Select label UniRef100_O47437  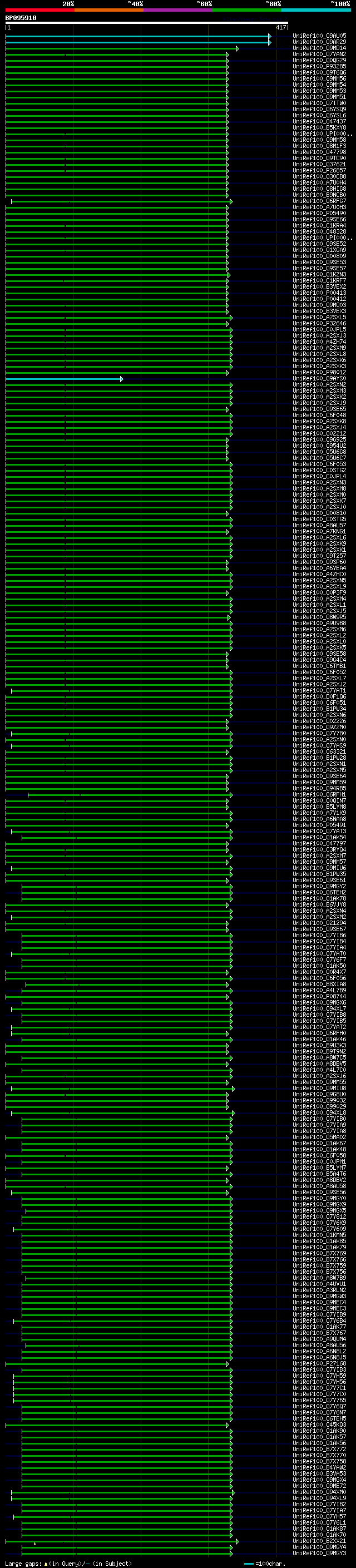(319, 122)
